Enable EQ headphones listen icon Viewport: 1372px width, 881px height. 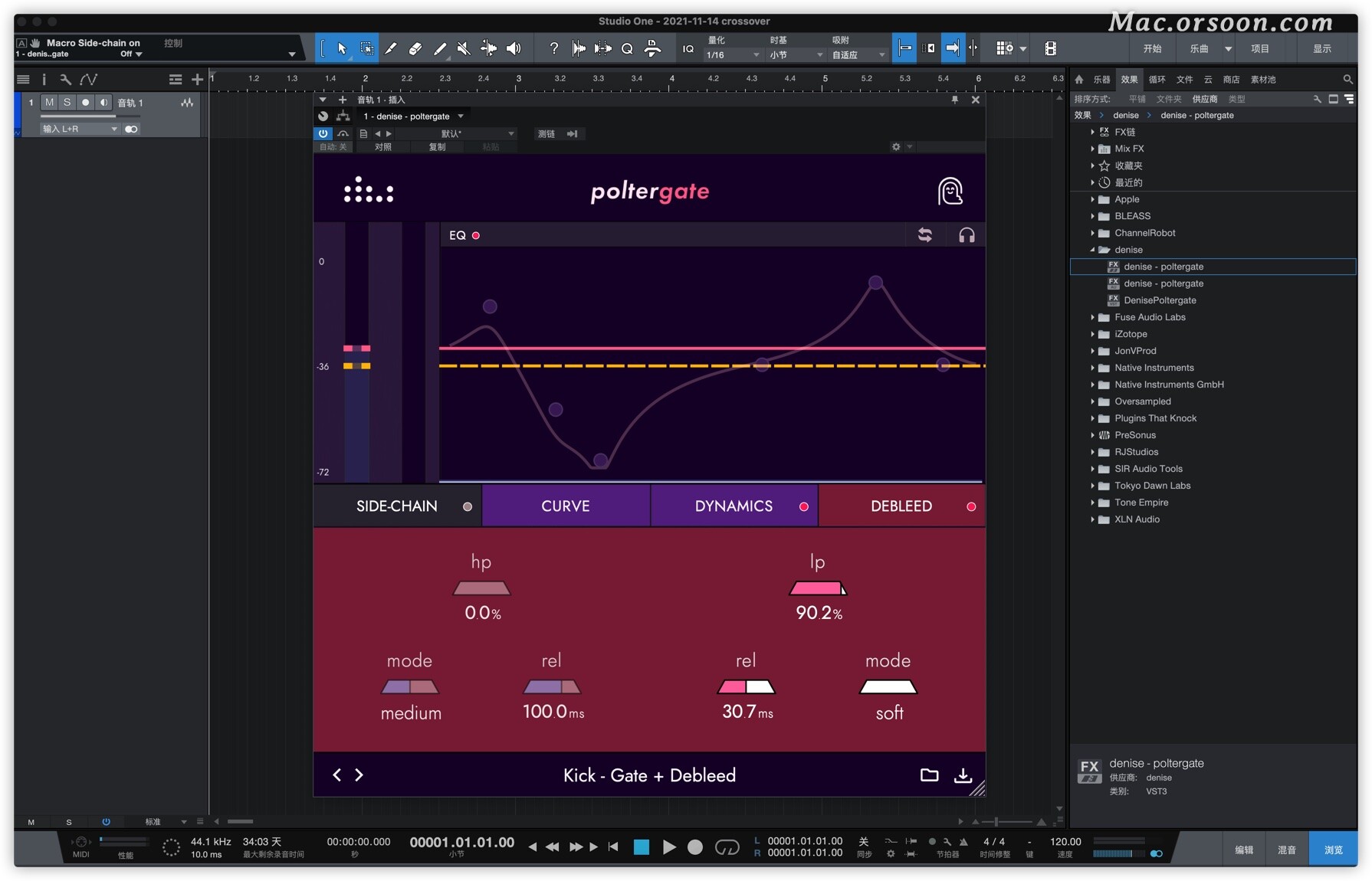967,235
